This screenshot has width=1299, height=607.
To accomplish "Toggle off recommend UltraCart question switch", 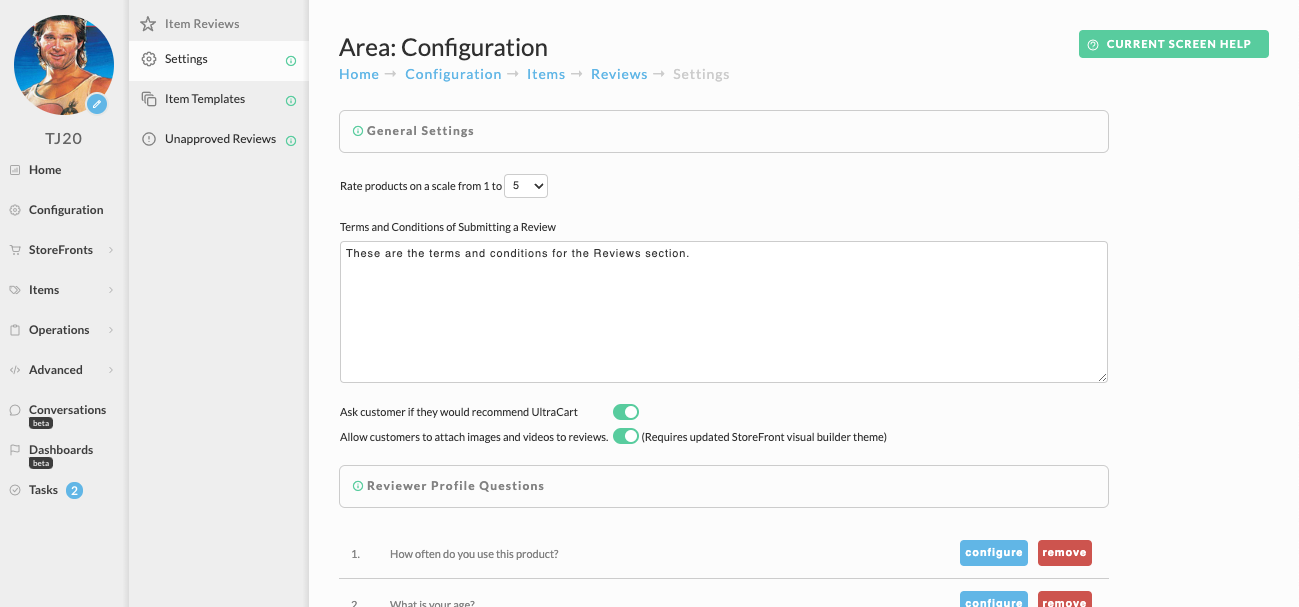I will point(626,412).
